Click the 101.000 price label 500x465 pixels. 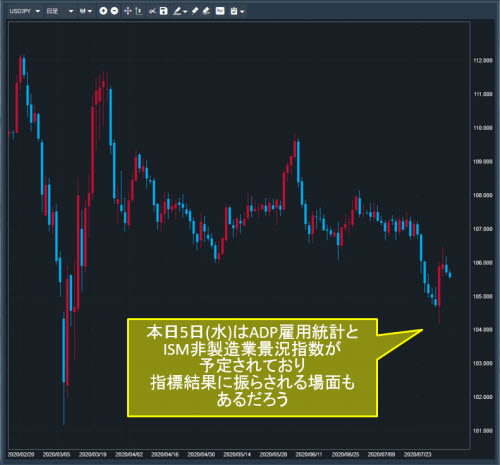[483, 431]
